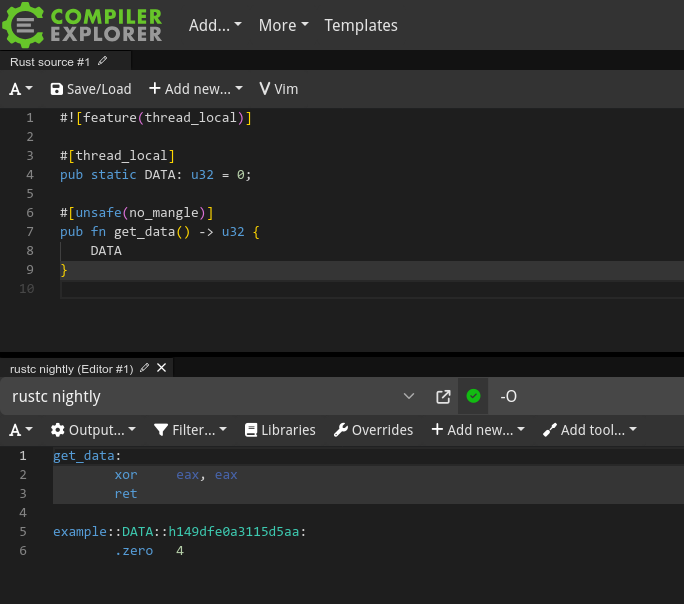Click the #[thread_local] attribute line
The height and width of the screenshot is (604, 684).
[x=117, y=156]
